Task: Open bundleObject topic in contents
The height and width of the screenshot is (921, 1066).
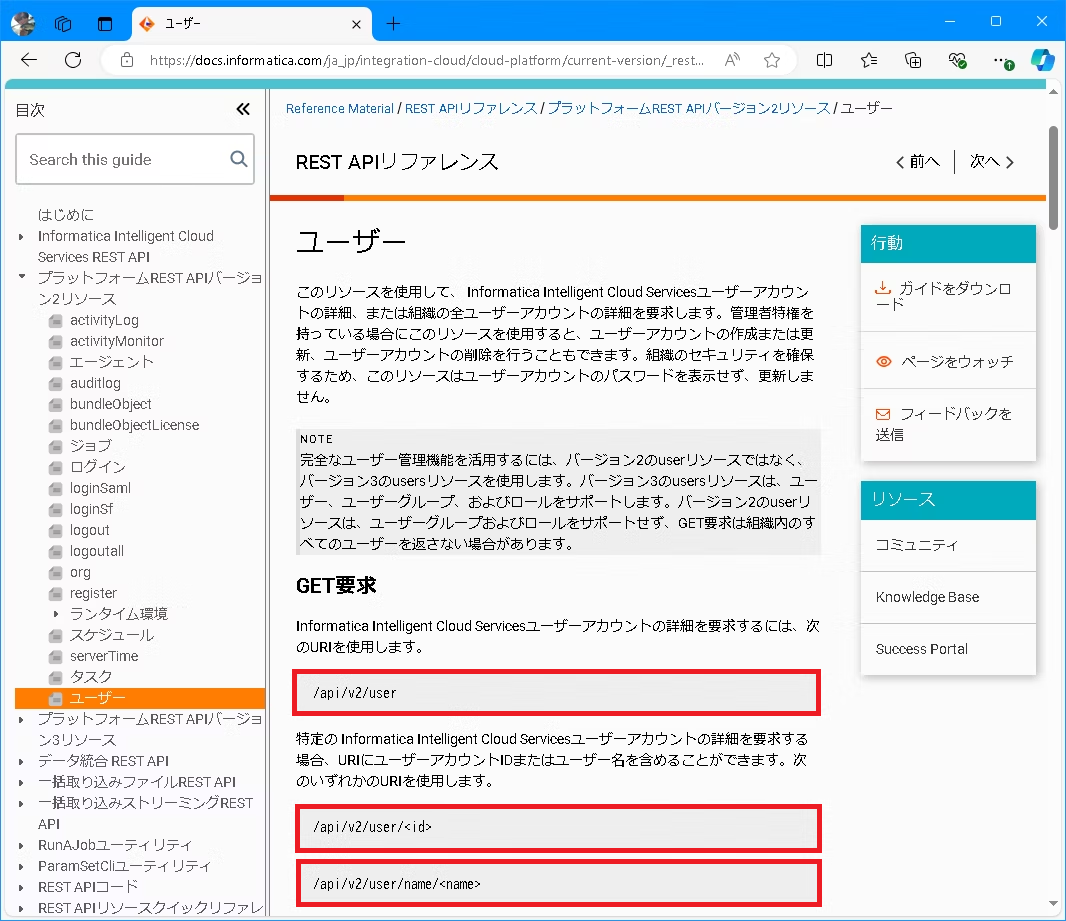Action: 111,404
